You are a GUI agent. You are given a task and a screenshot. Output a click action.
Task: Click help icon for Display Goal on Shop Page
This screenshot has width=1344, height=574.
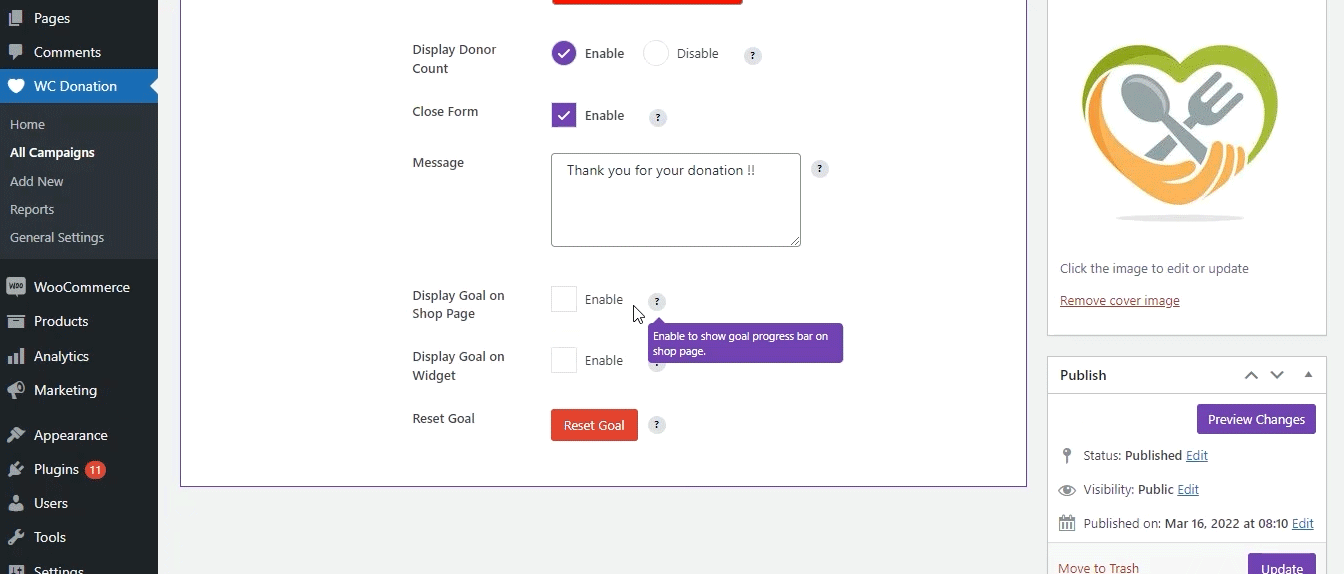(657, 302)
